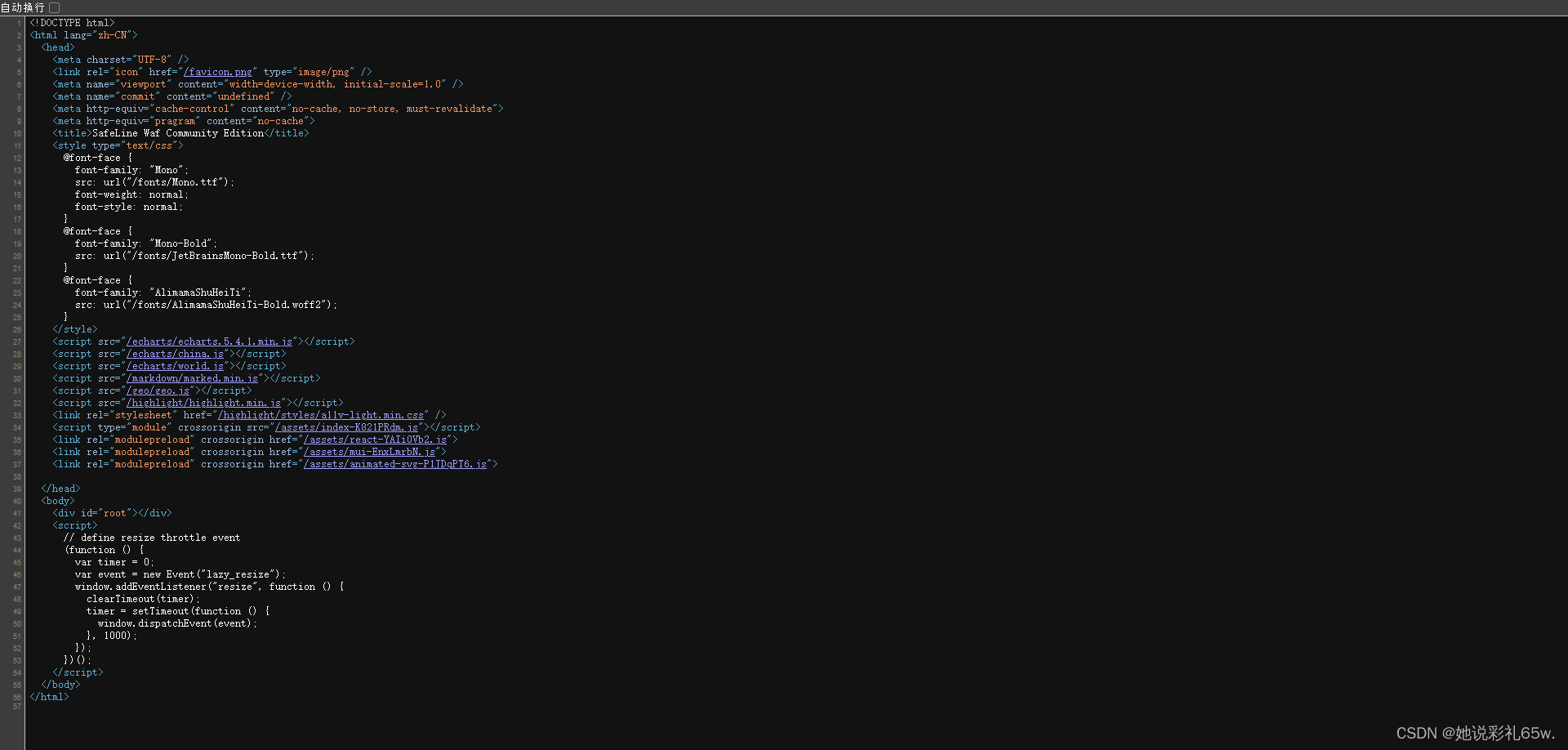Open the /assets/animated-svg link
Screen dimensions: 1568x750
[x=395, y=464]
